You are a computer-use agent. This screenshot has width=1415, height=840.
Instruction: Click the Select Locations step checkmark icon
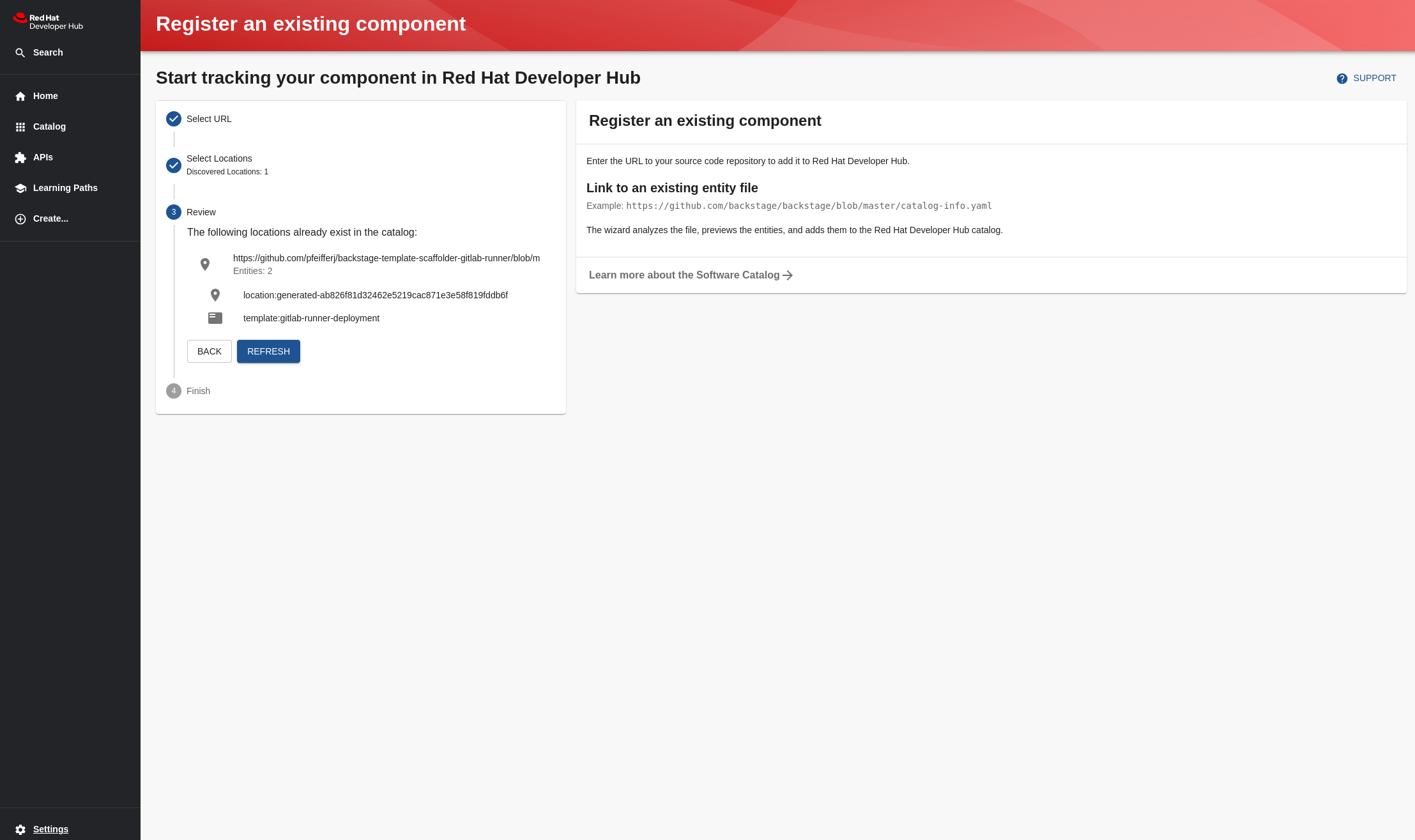click(x=174, y=165)
